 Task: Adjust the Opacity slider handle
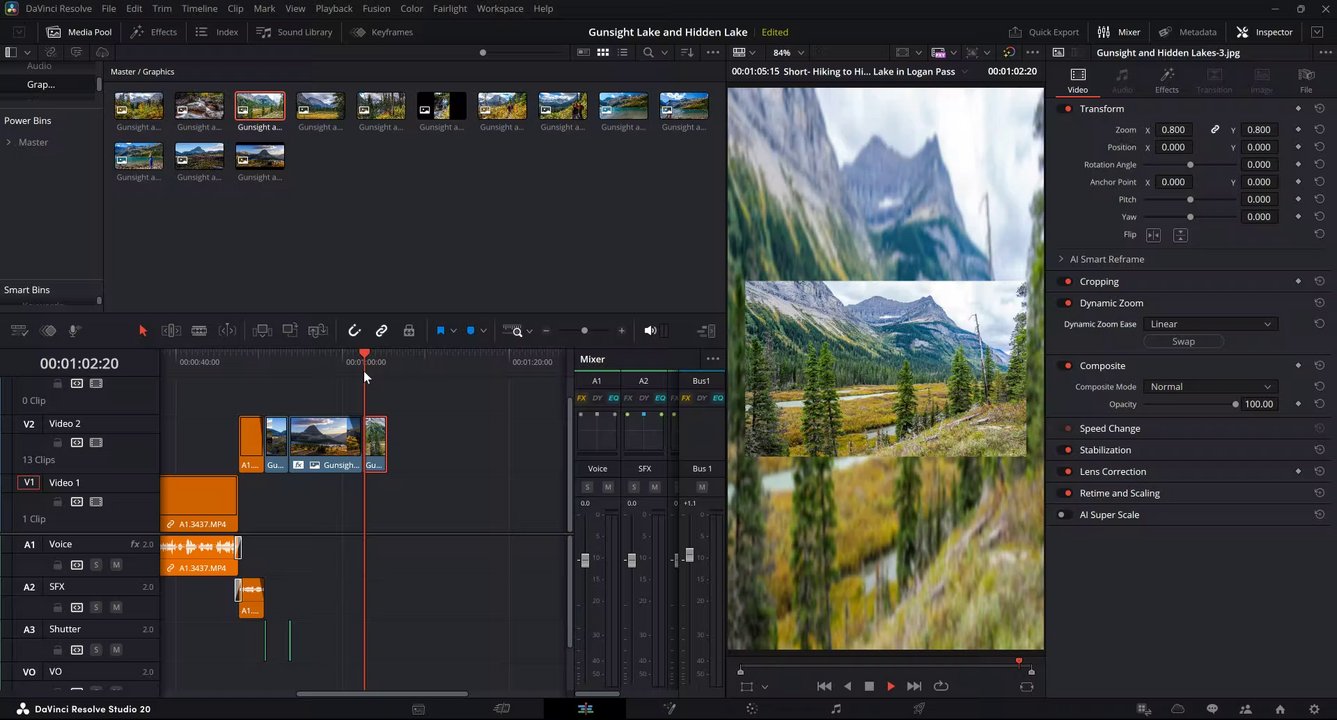coord(1235,405)
